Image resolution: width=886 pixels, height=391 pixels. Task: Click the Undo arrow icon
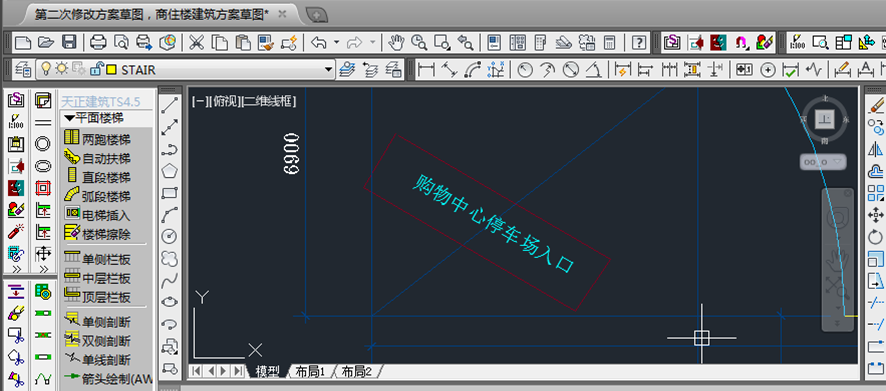pos(319,42)
